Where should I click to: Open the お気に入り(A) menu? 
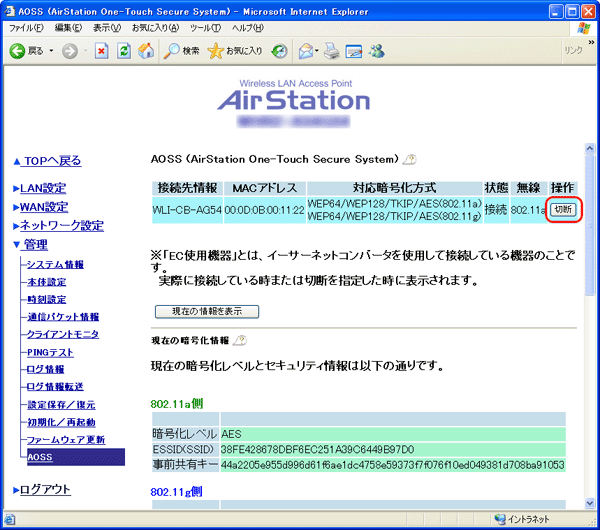click(x=155, y=28)
